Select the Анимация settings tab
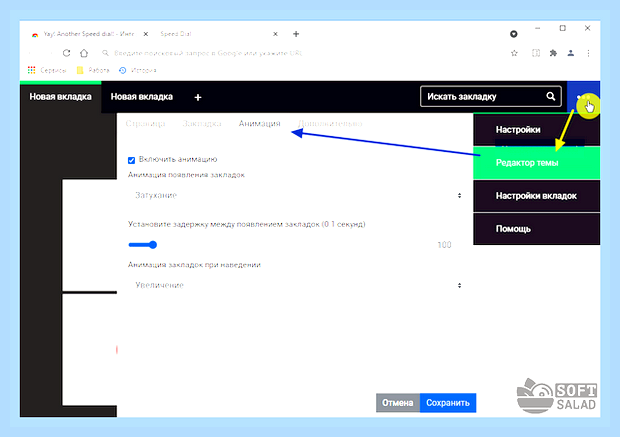Image resolution: width=620 pixels, height=437 pixels. click(x=259, y=123)
